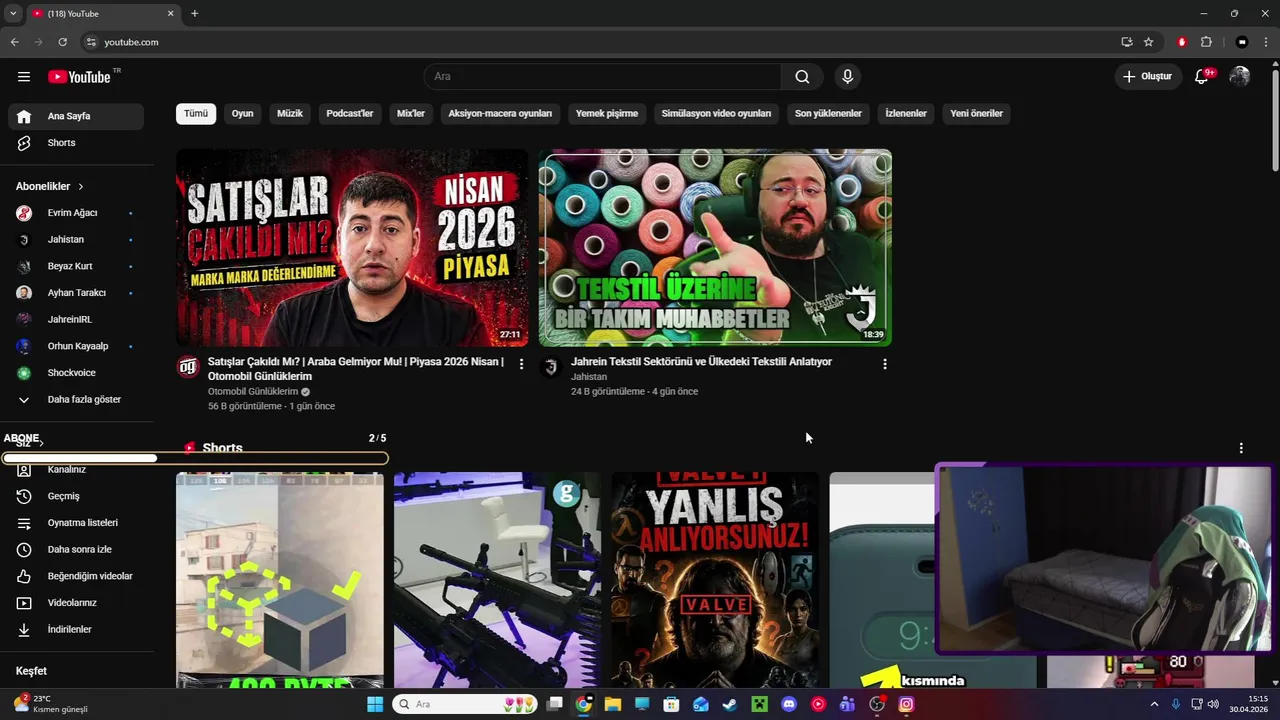
Task: Open İndirilenler in sidebar
Action: (x=76, y=629)
